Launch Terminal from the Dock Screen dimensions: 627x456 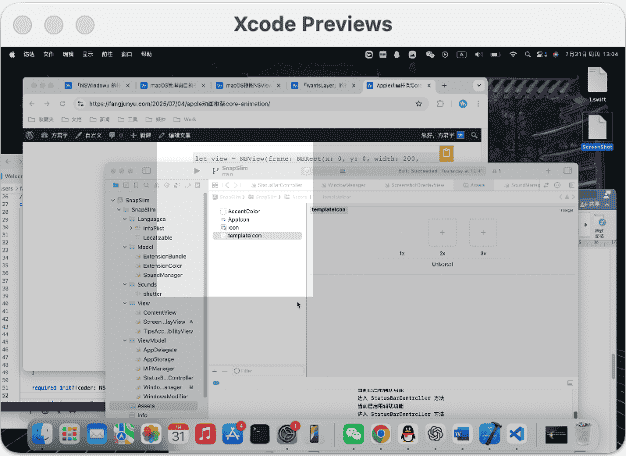[x=260, y=434]
